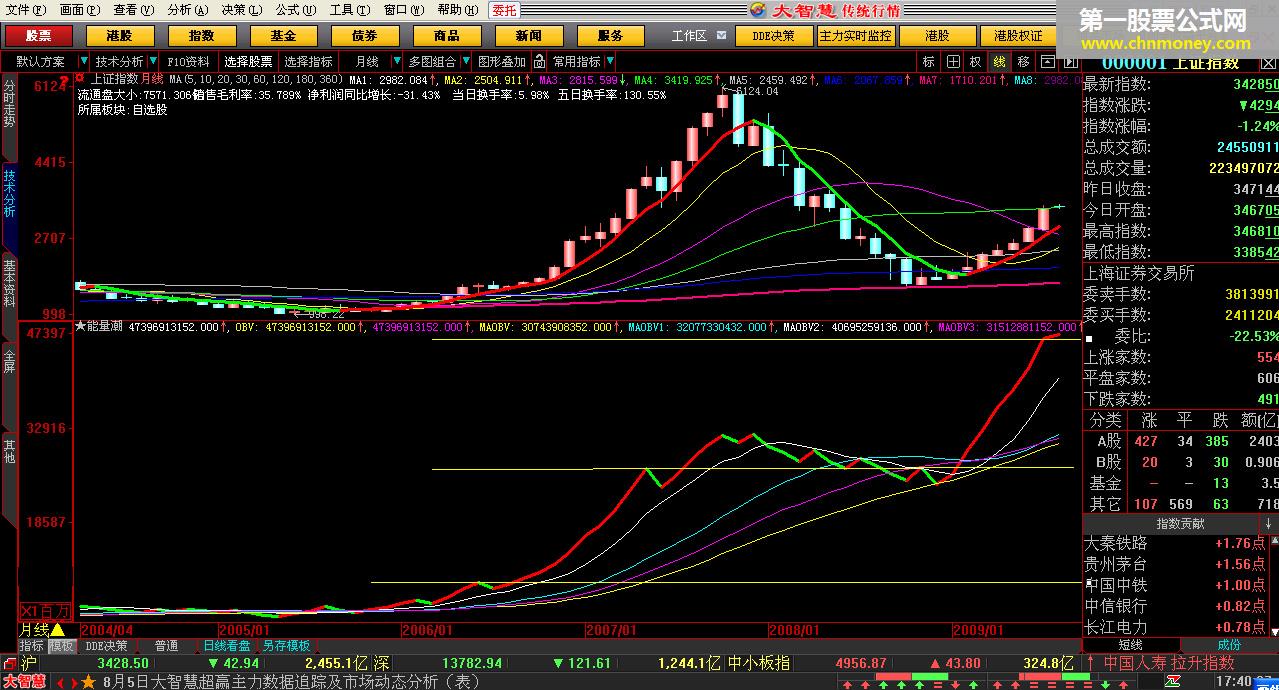The image size is (1279, 690).
Task: Select the 模板 bottom tab
Action: click(x=62, y=646)
